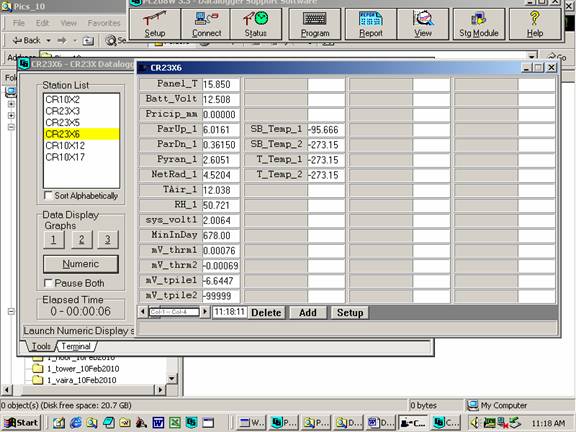Select station CR10X2 in Station List
The width and height of the screenshot is (576, 432).
(x=82, y=99)
